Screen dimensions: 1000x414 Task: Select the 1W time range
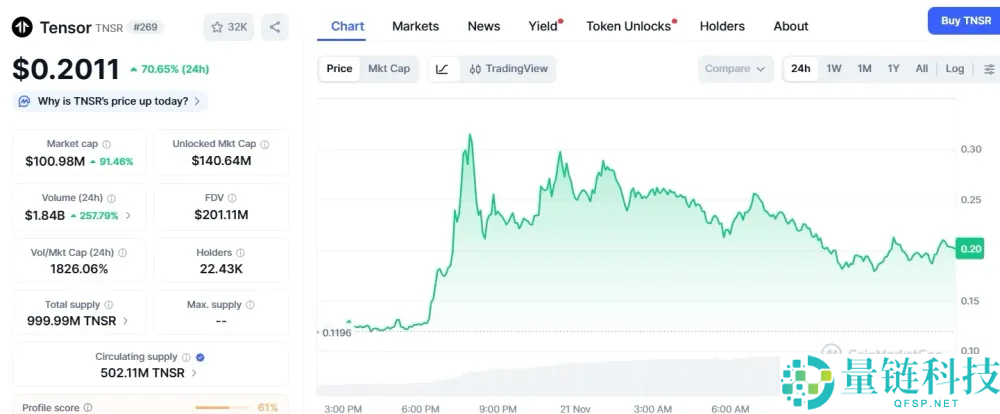click(x=833, y=69)
